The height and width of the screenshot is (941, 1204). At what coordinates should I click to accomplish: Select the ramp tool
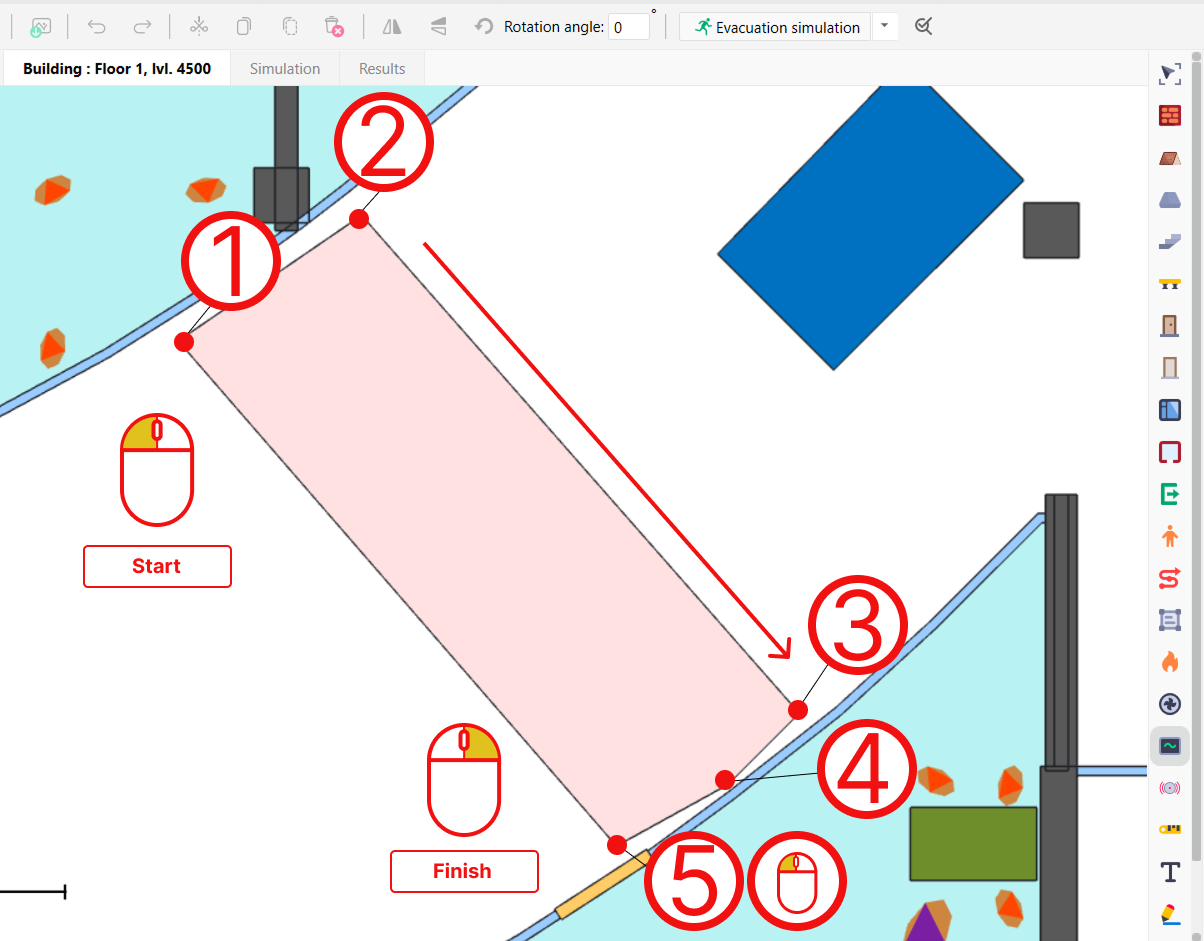(x=1170, y=158)
